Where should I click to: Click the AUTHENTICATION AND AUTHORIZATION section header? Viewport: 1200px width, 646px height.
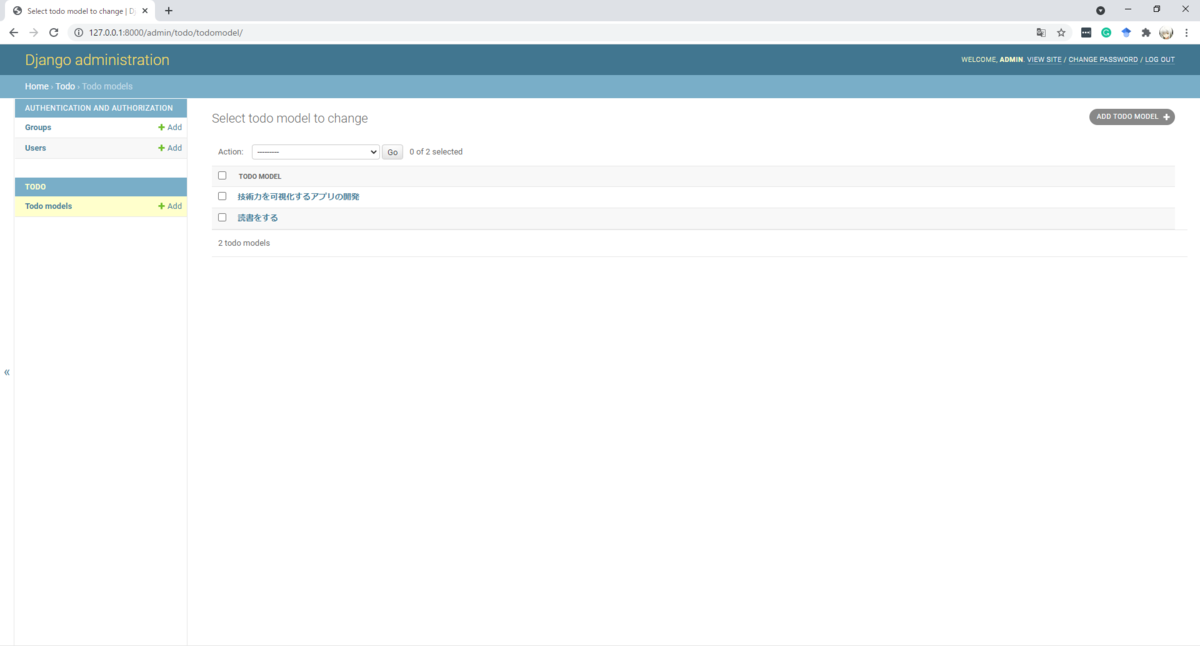(x=99, y=108)
